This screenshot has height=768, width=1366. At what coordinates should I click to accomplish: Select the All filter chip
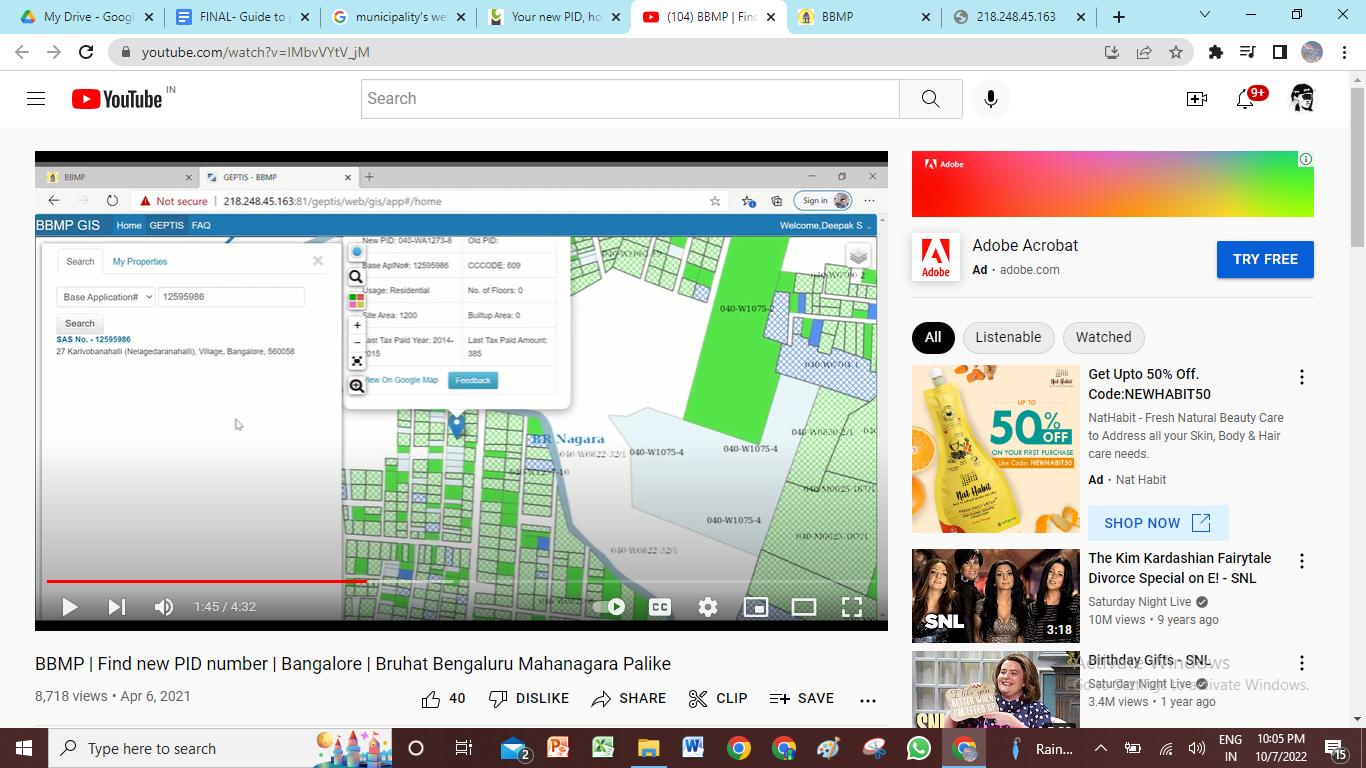pyautogui.click(x=933, y=337)
